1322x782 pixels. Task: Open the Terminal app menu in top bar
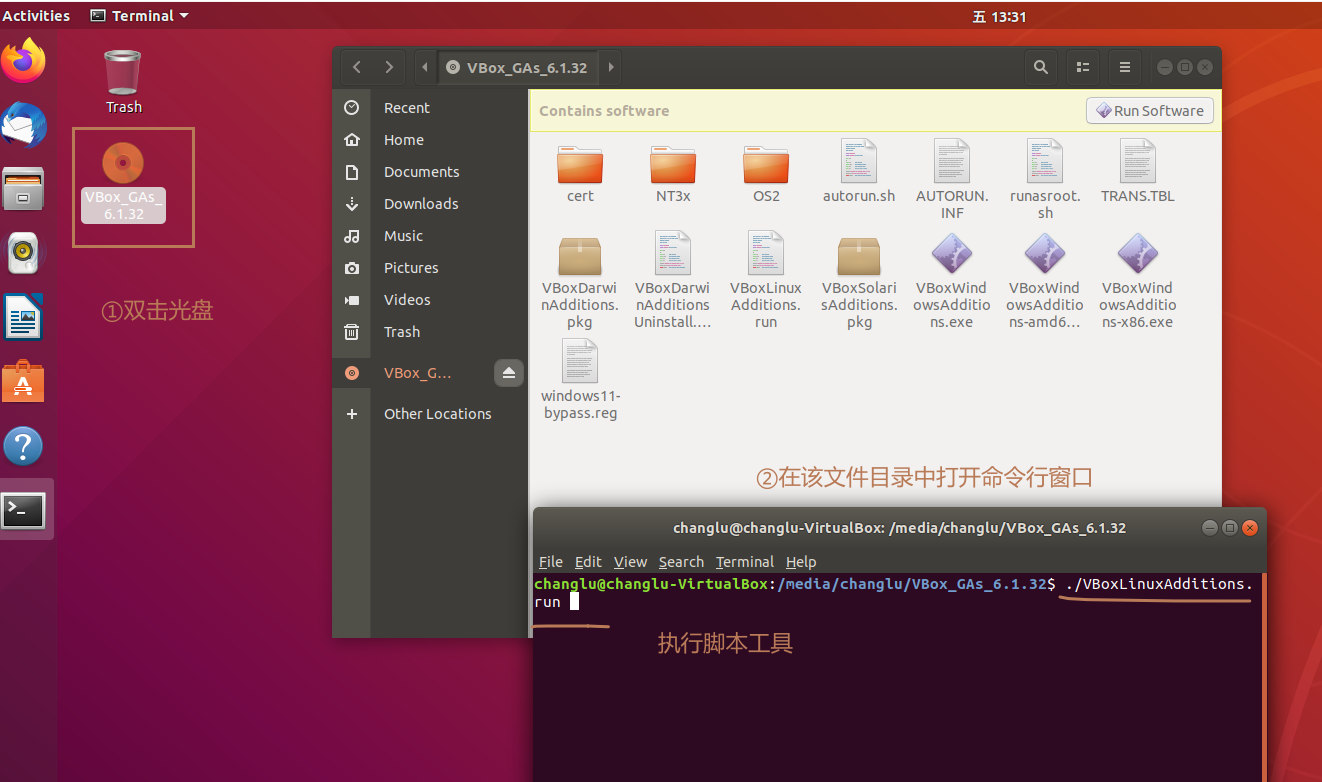tap(139, 15)
